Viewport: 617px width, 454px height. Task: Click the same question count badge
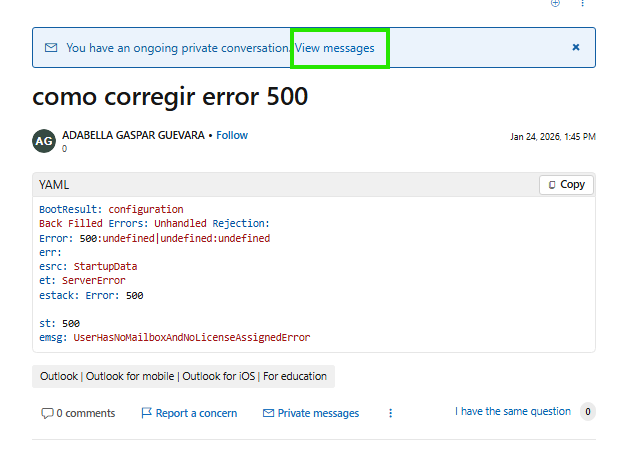coord(587,412)
